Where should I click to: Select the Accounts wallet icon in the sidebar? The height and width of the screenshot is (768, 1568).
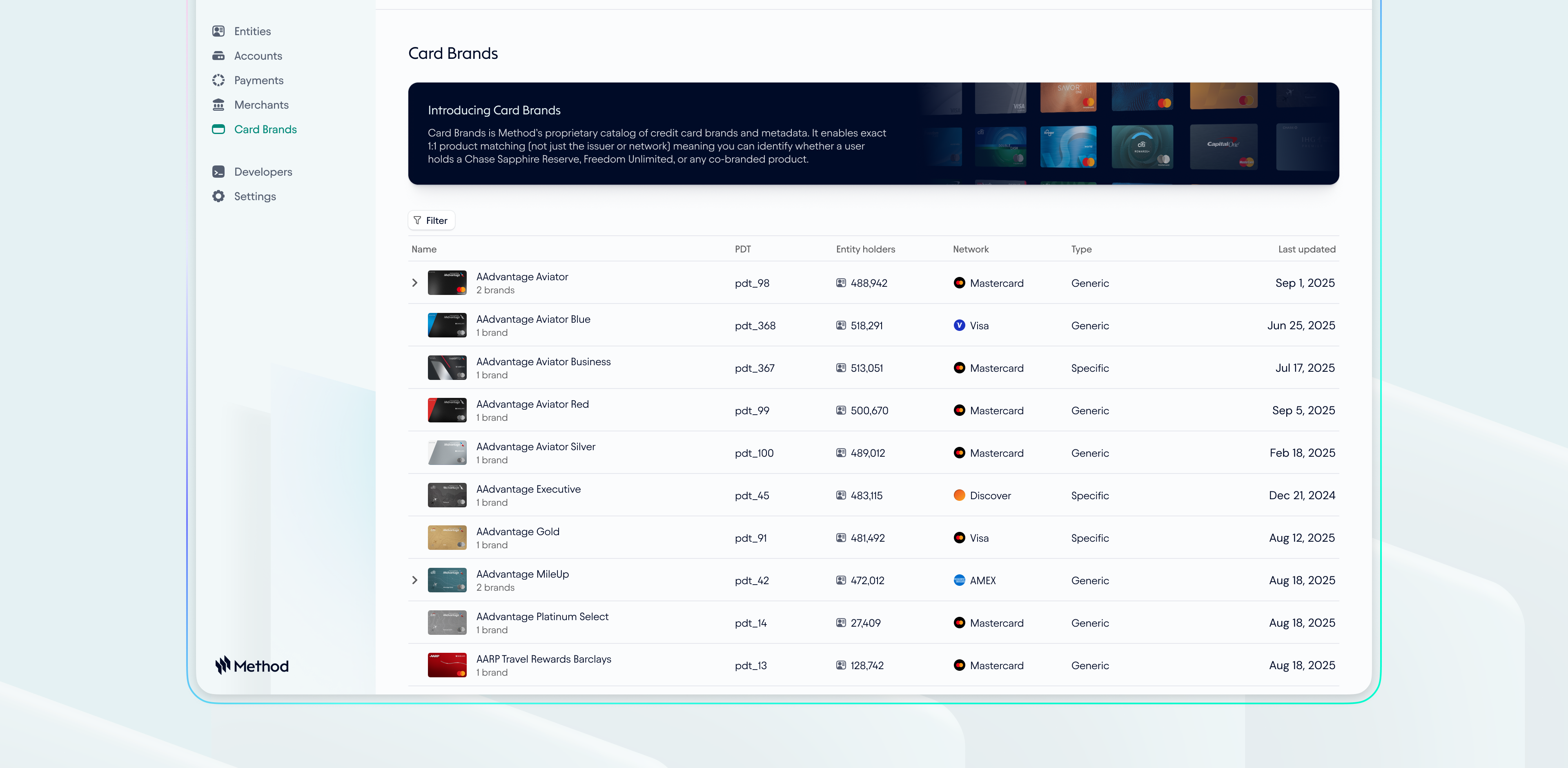[218, 56]
